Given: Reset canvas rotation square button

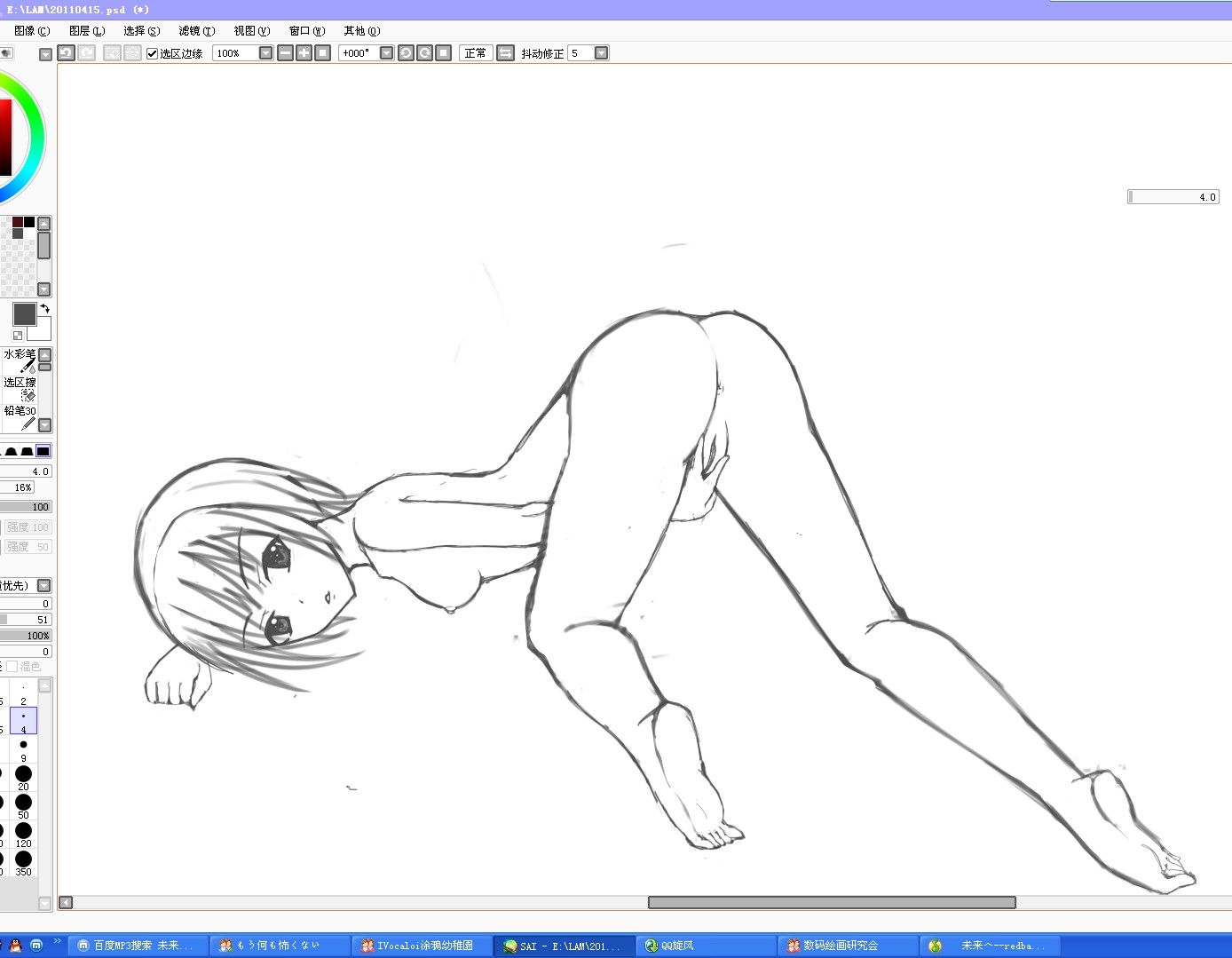Looking at the screenshot, I should point(444,53).
